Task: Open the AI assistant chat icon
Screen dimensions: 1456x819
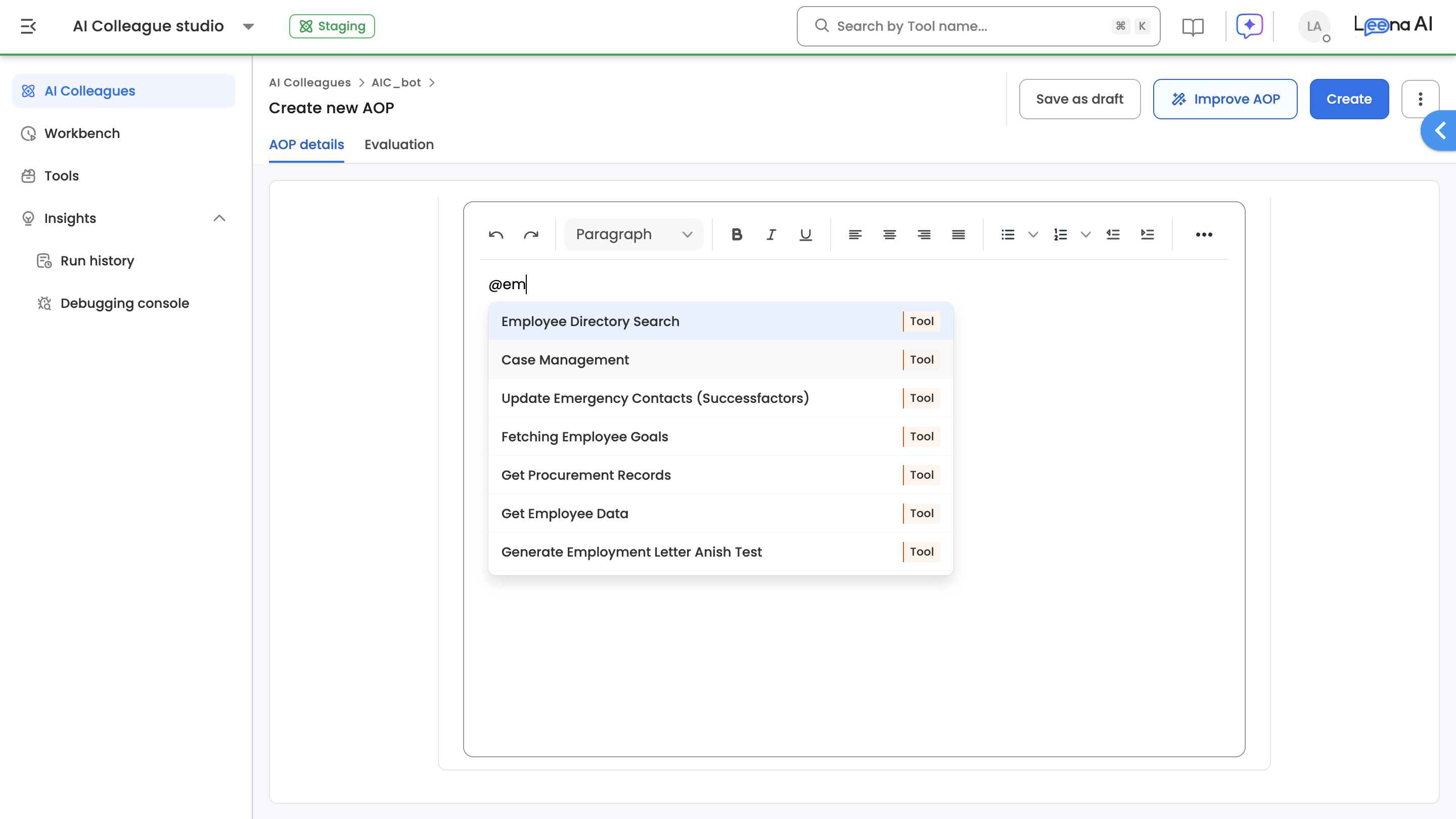Action: pos(1249,26)
